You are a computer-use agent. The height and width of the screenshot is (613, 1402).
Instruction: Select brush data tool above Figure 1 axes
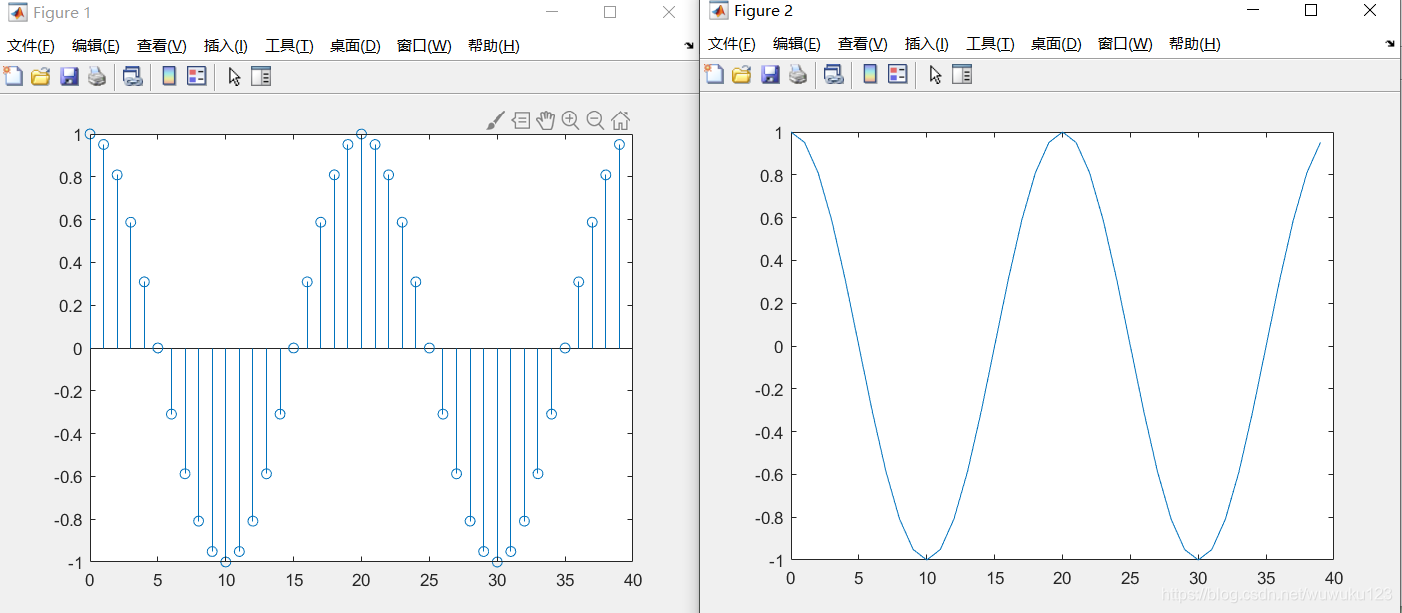495,121
